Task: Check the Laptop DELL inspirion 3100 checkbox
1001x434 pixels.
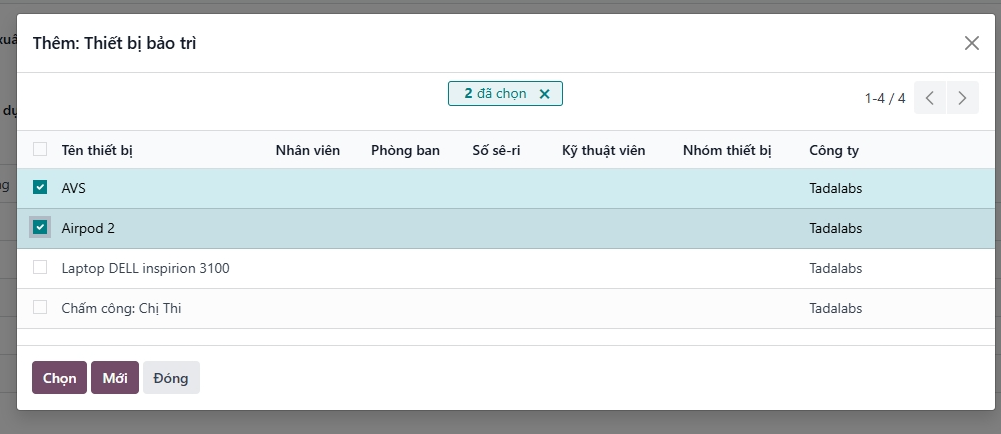Action: [40, 267]
